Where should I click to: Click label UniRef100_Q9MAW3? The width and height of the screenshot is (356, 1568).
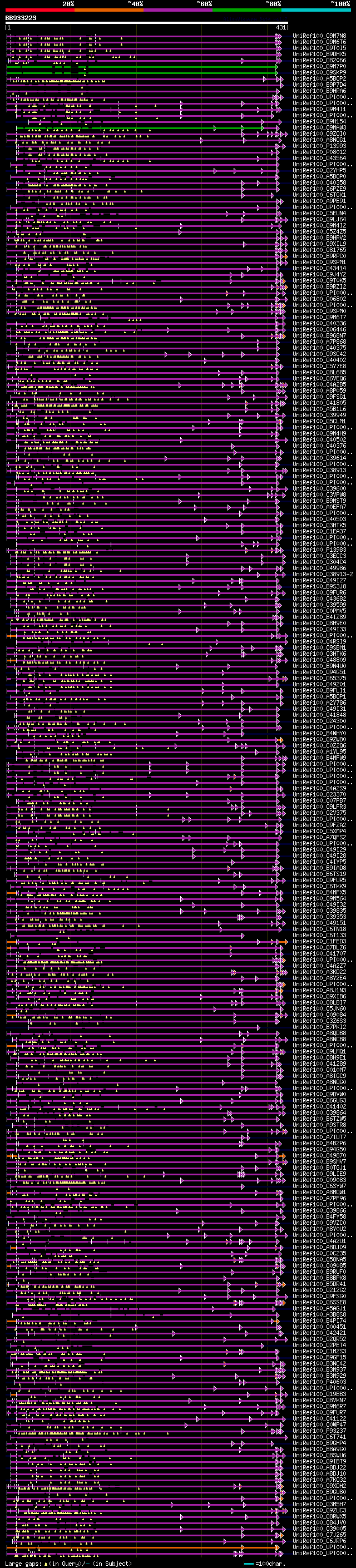pyautogui.click(x=319, y=128)
